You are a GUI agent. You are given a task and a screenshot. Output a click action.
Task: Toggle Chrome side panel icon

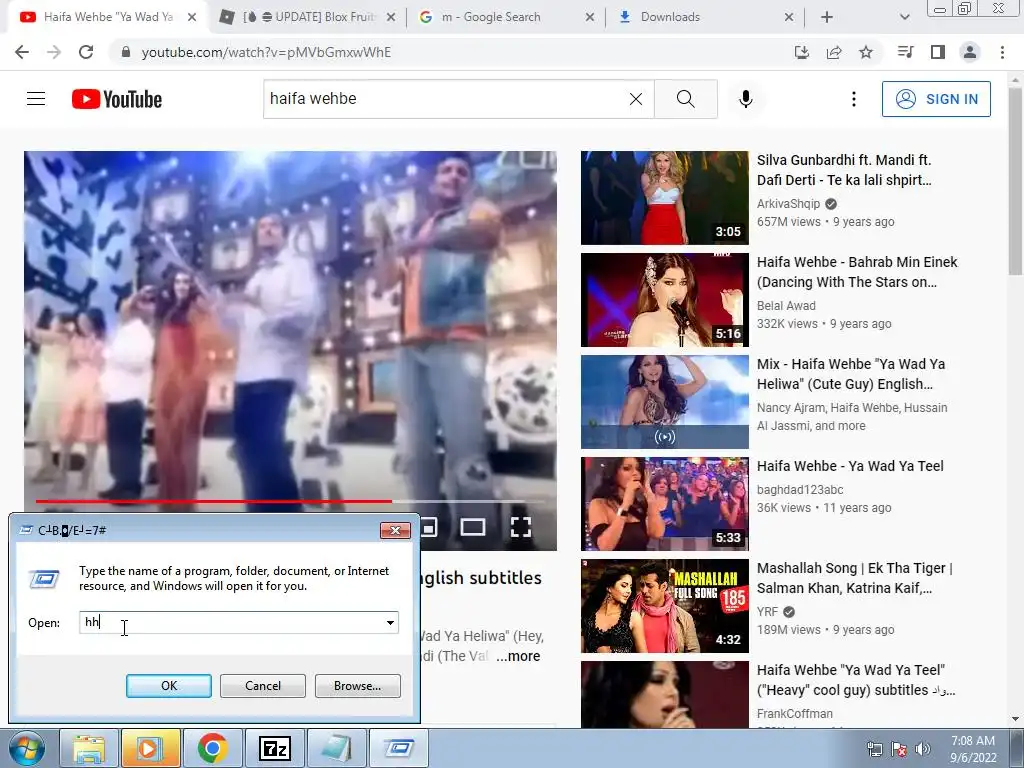[938, 52]
